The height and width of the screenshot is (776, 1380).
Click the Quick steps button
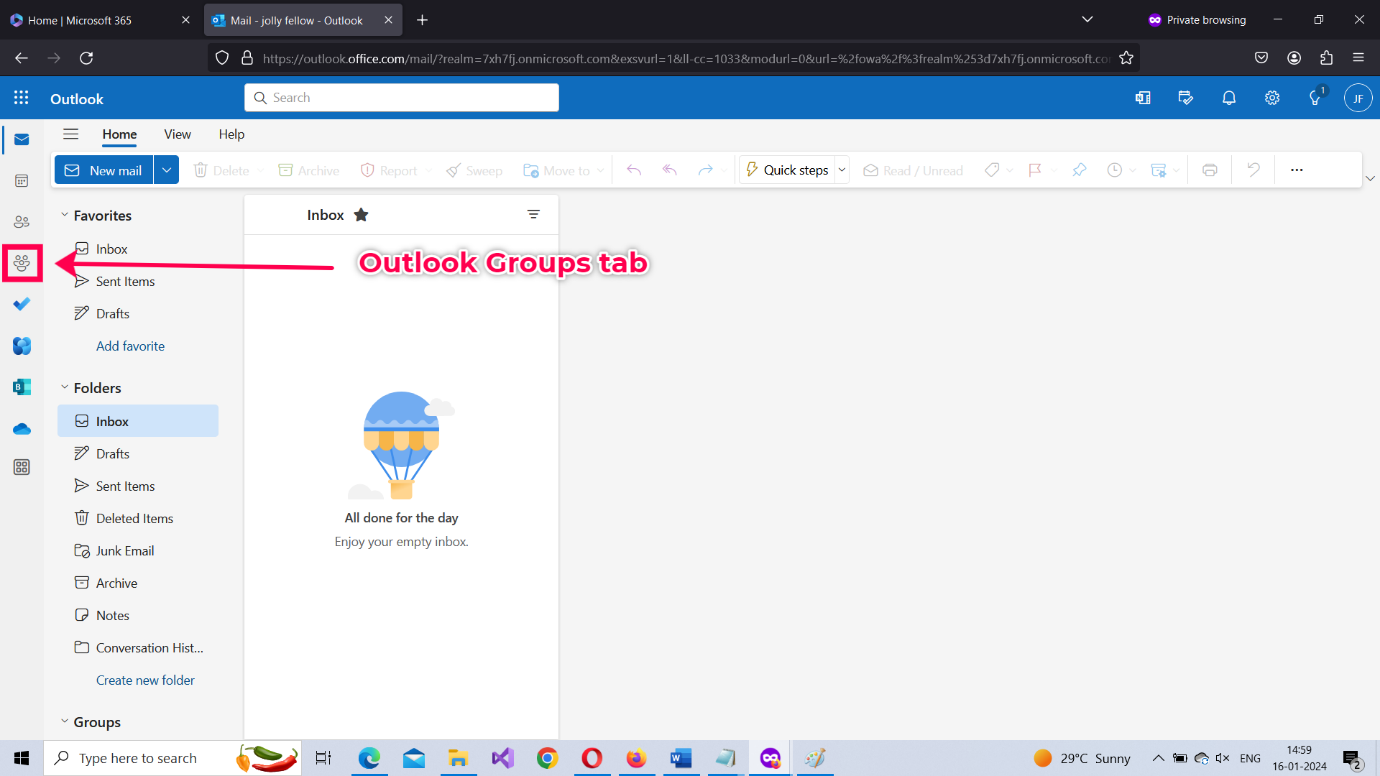coord(786,171)
